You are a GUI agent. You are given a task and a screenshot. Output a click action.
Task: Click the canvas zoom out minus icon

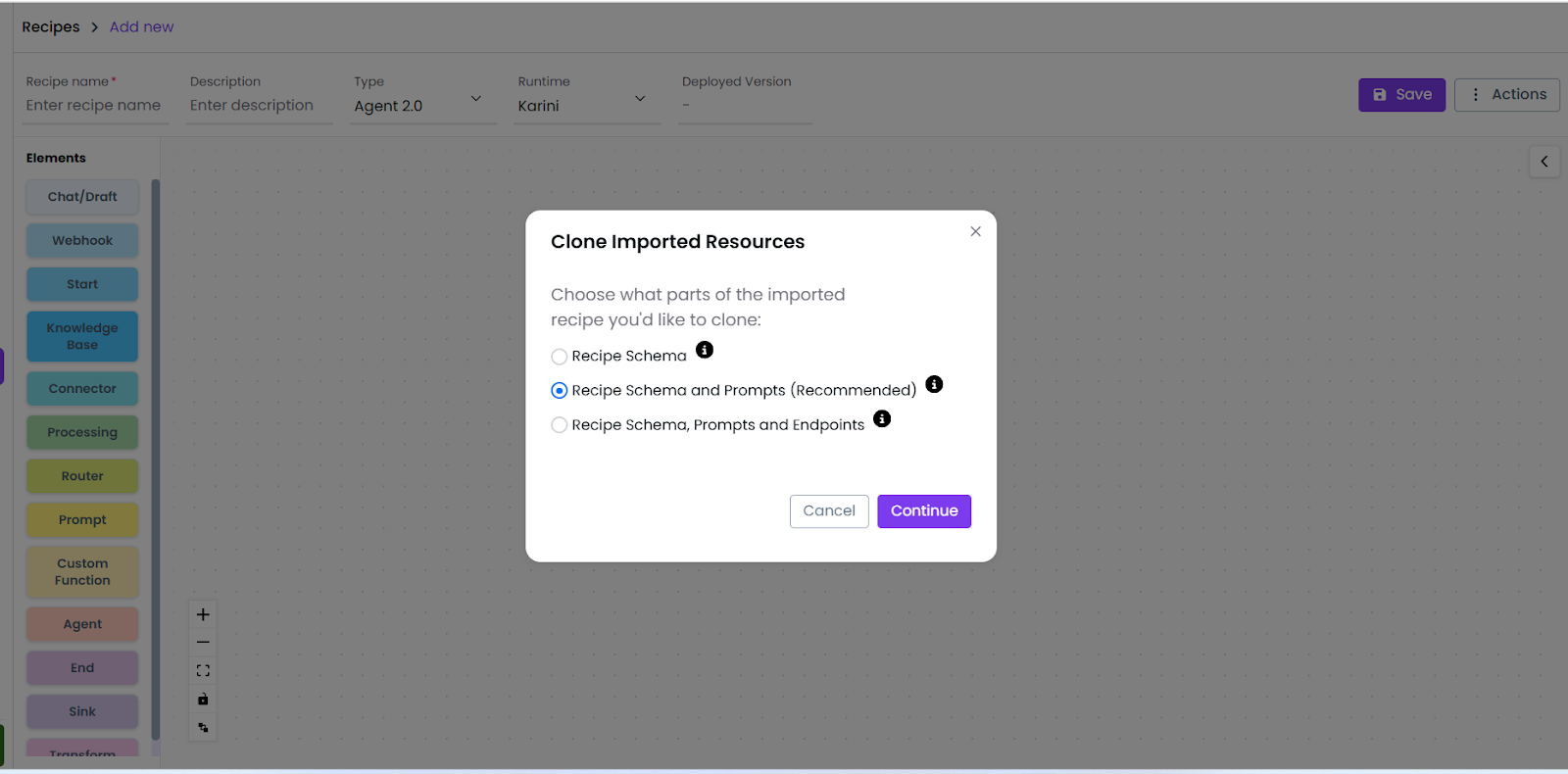click(x=203, y=643)
